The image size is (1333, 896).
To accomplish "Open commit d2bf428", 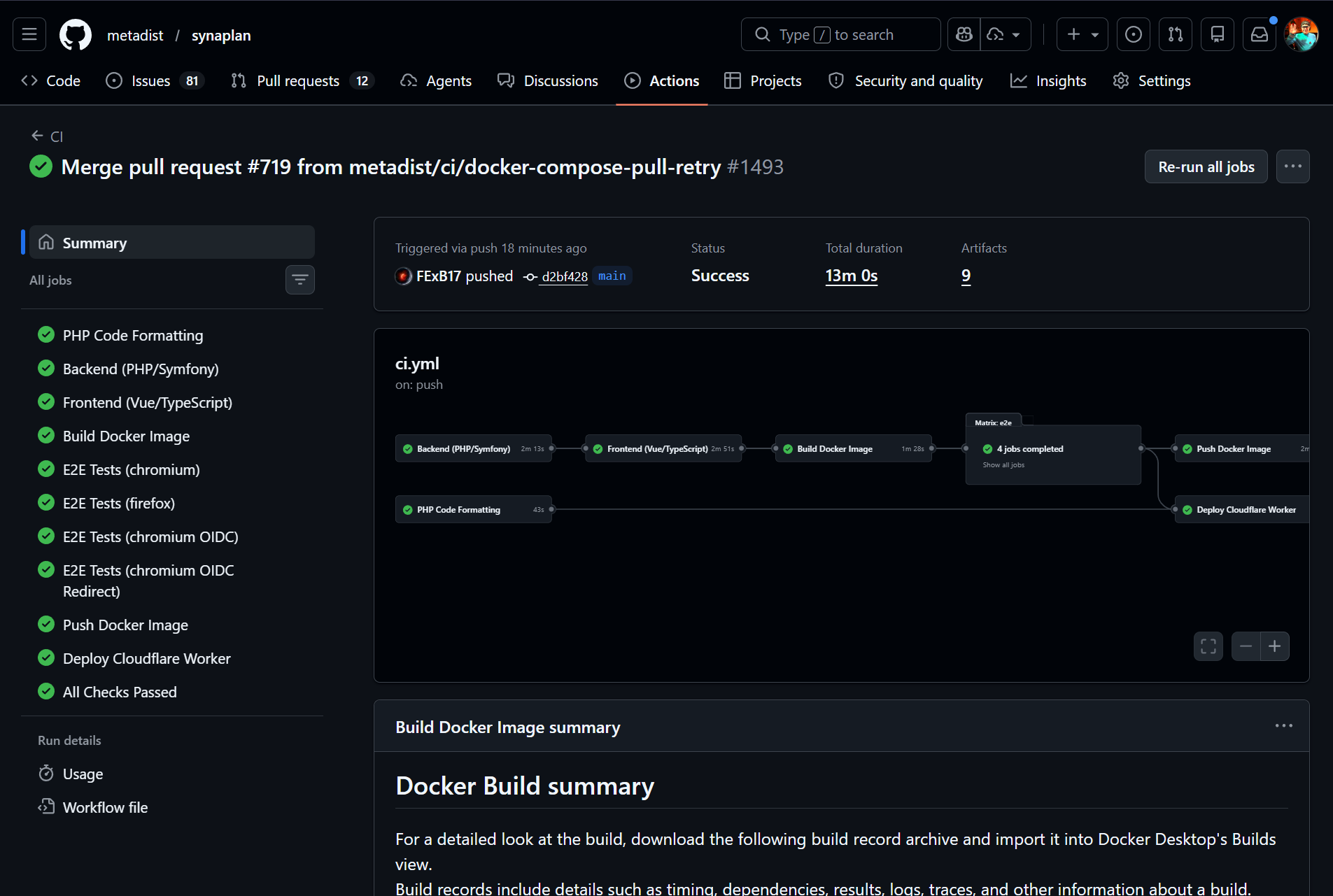I will [x=563, y=276].
